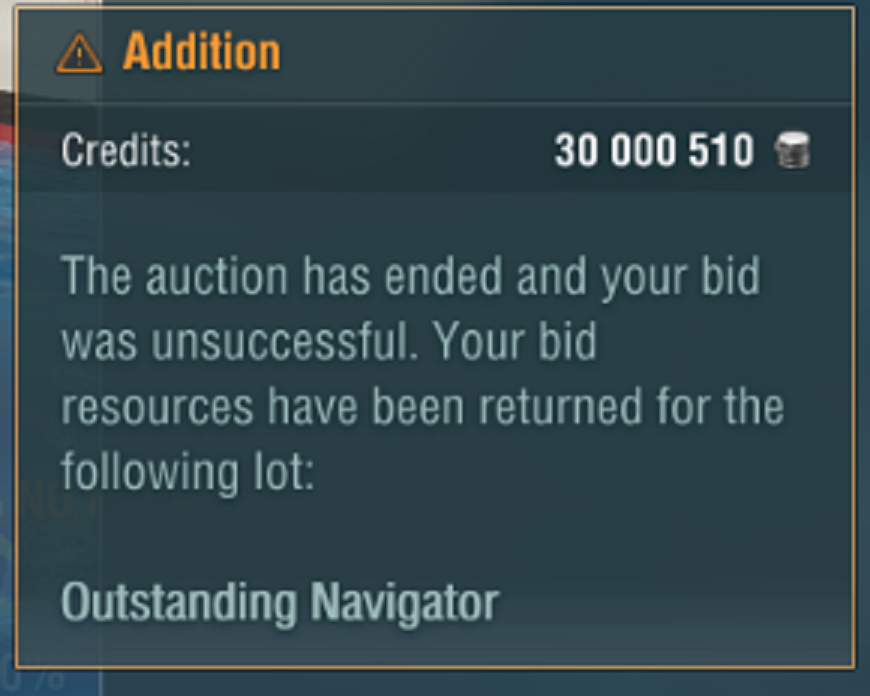Click the orange warning triangle icon
This screenshot has height=696, width=870.
point(80,54)
